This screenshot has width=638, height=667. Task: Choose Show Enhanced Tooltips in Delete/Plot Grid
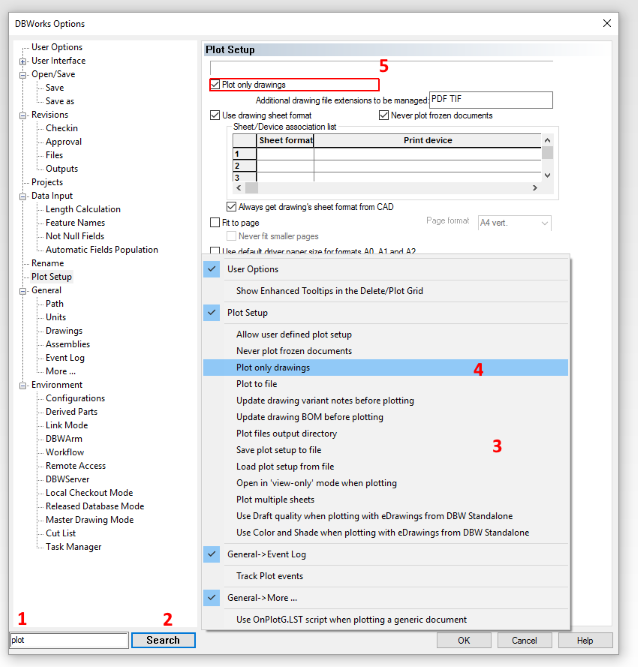tap(385, 291)
